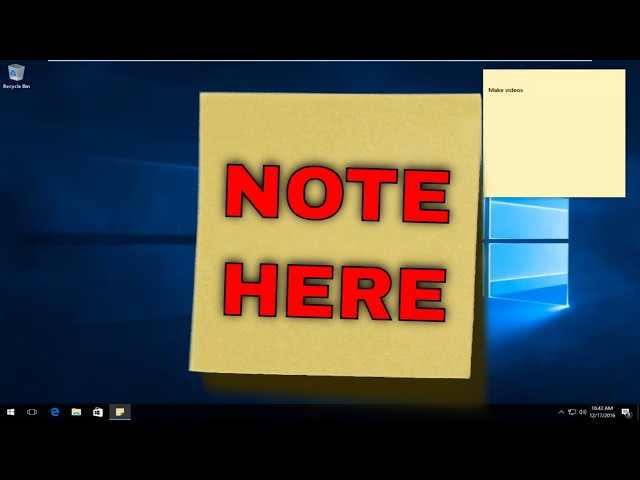Viewport: 640px width, 480px height.
Task: Launch Microsoft Edge from the taskbar
Action: (55, 412)
